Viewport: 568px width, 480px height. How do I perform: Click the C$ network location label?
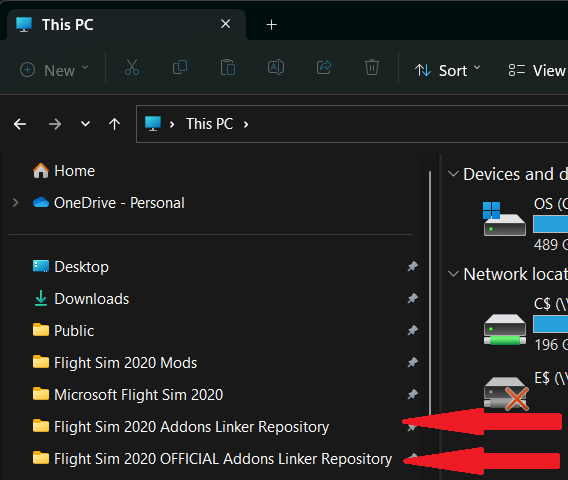tap(551, 304)
